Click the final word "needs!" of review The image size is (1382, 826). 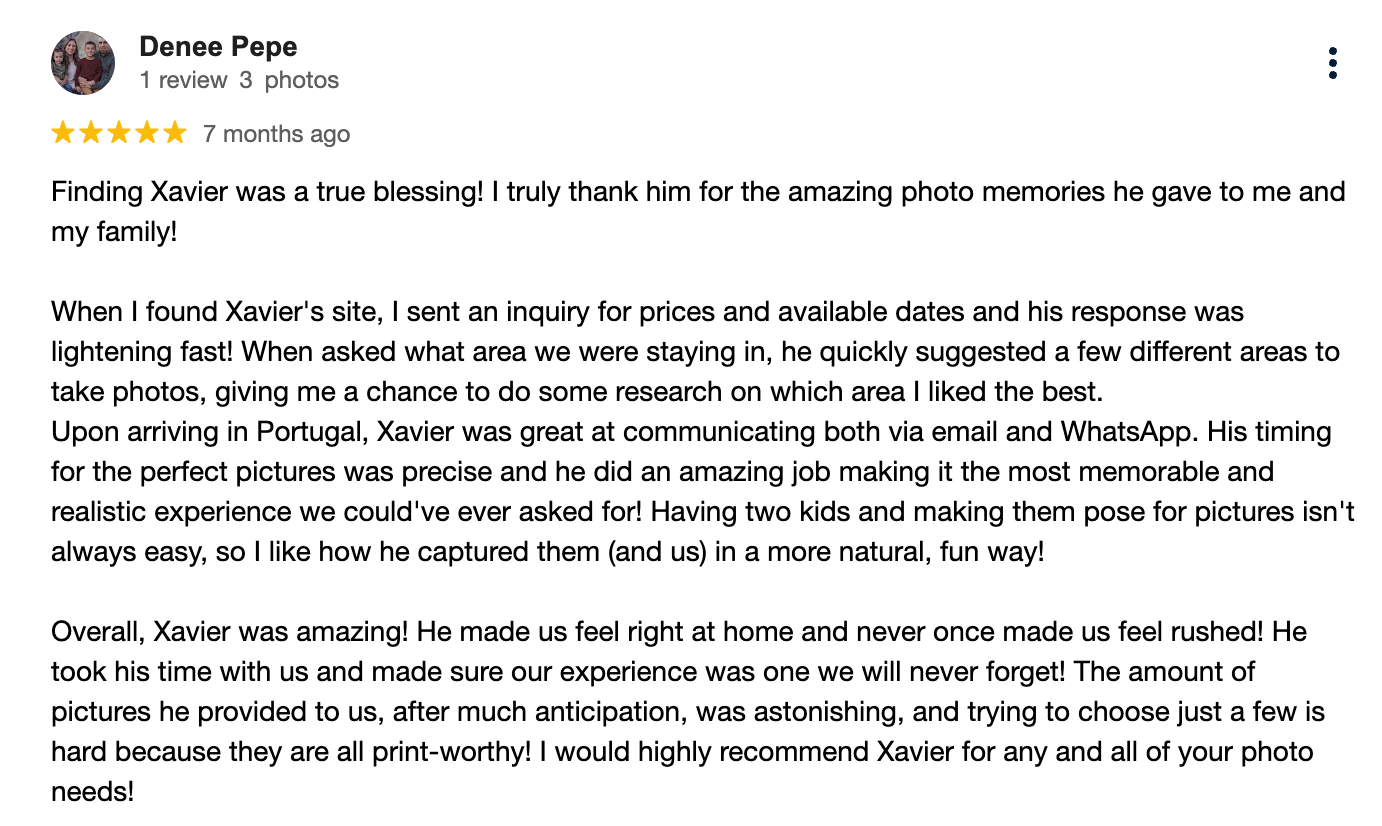tap(92, 791)
